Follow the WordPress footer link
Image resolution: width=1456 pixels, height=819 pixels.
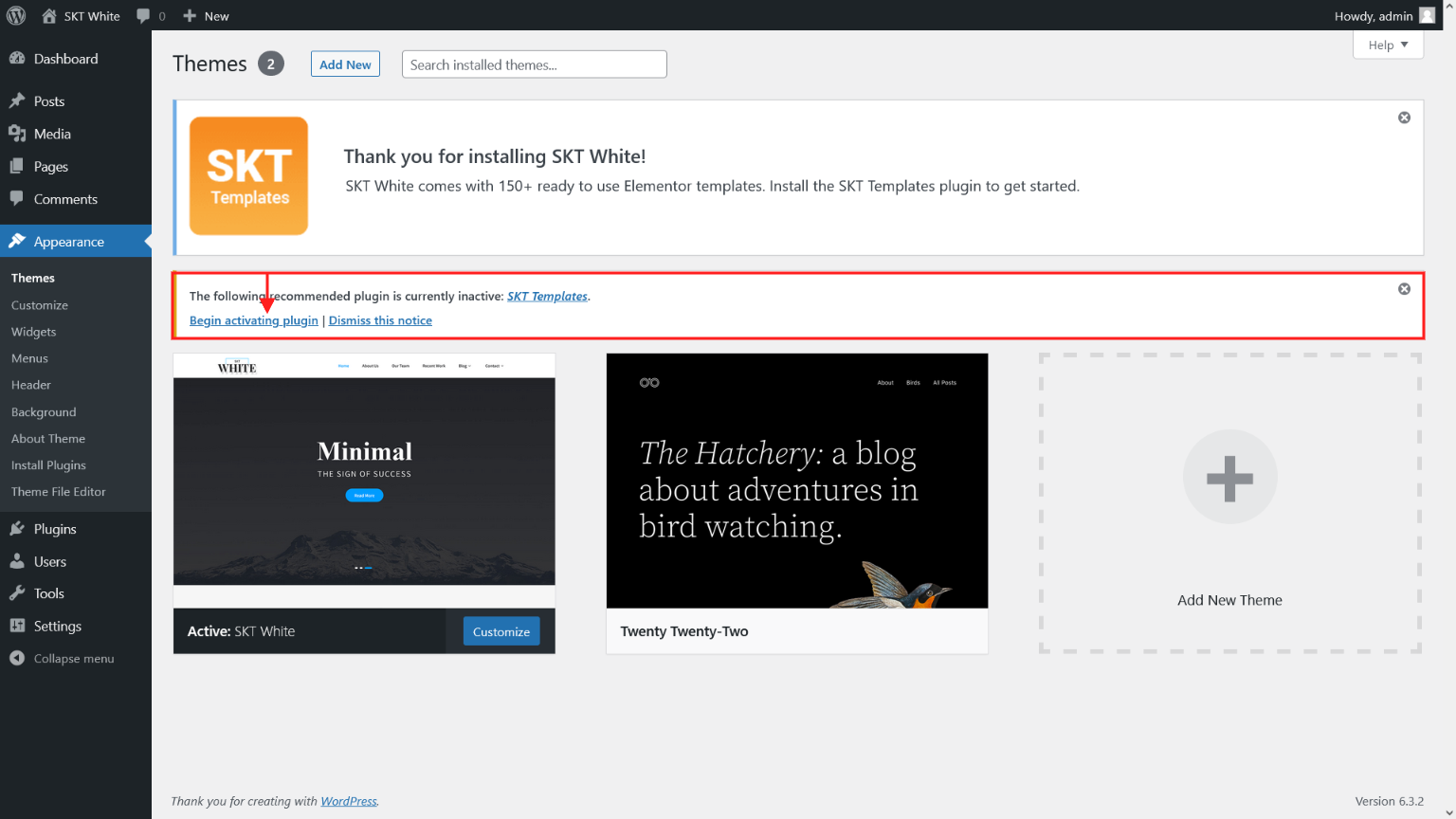[x=349, y=801]
